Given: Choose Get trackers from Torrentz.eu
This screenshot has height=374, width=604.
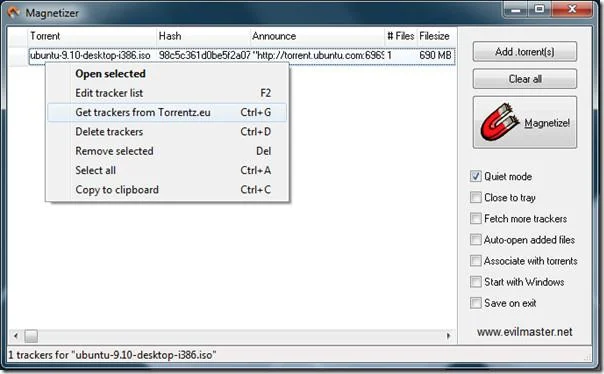Looking at the screenshot, I should [x=167, y=112].
